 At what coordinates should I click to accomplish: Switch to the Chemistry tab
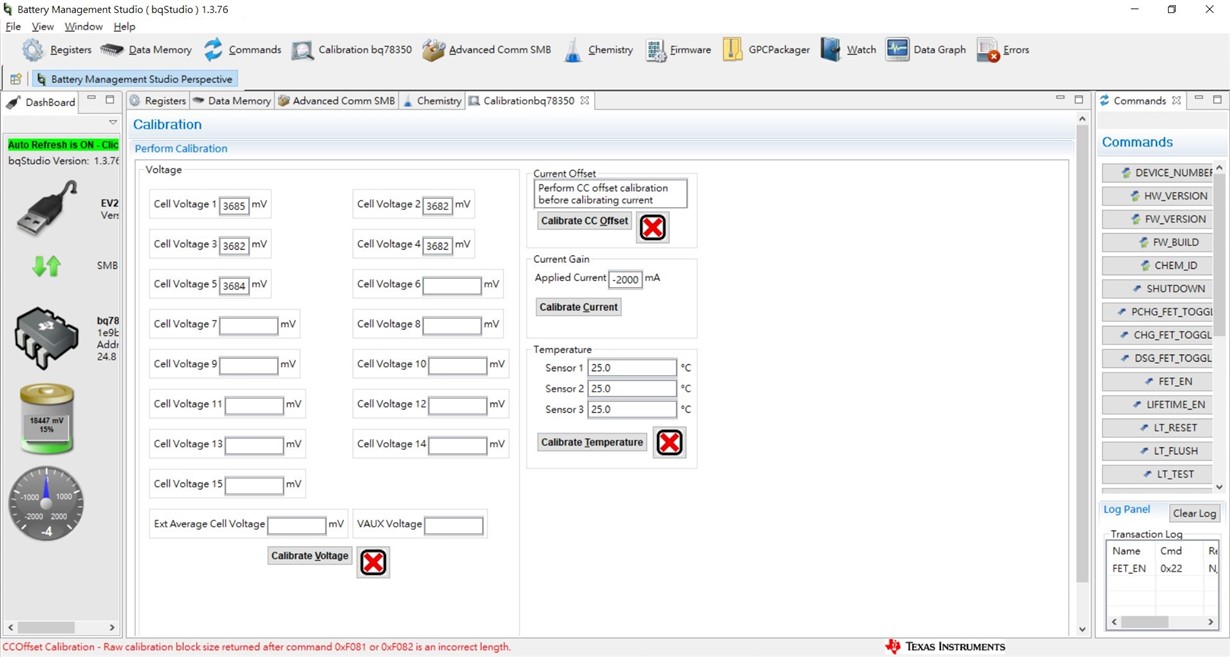[432, 101]
